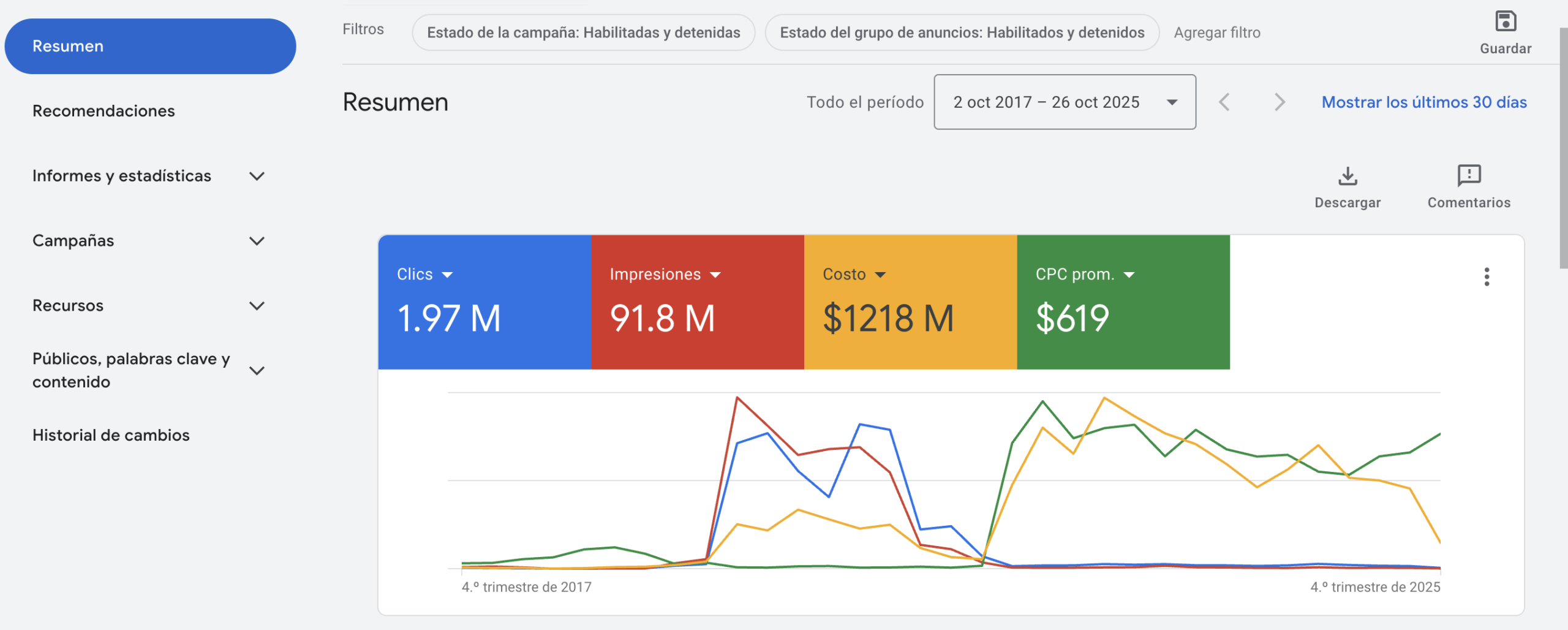1568x630 pixels.
Task: Open the Comentarios feedback icon
Action: coord(1469,176)
